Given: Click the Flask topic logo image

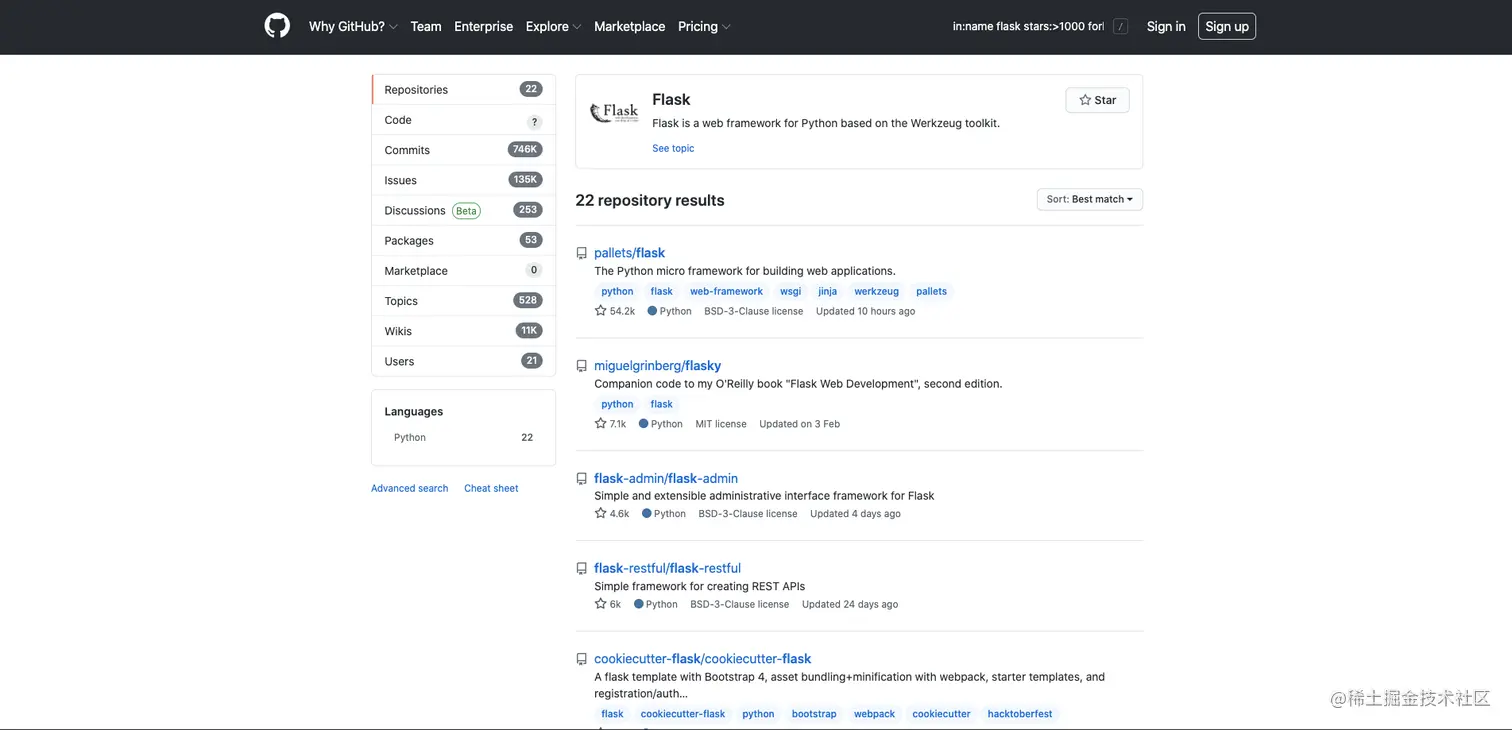Looking at the screenshot, I should (614, 112).
